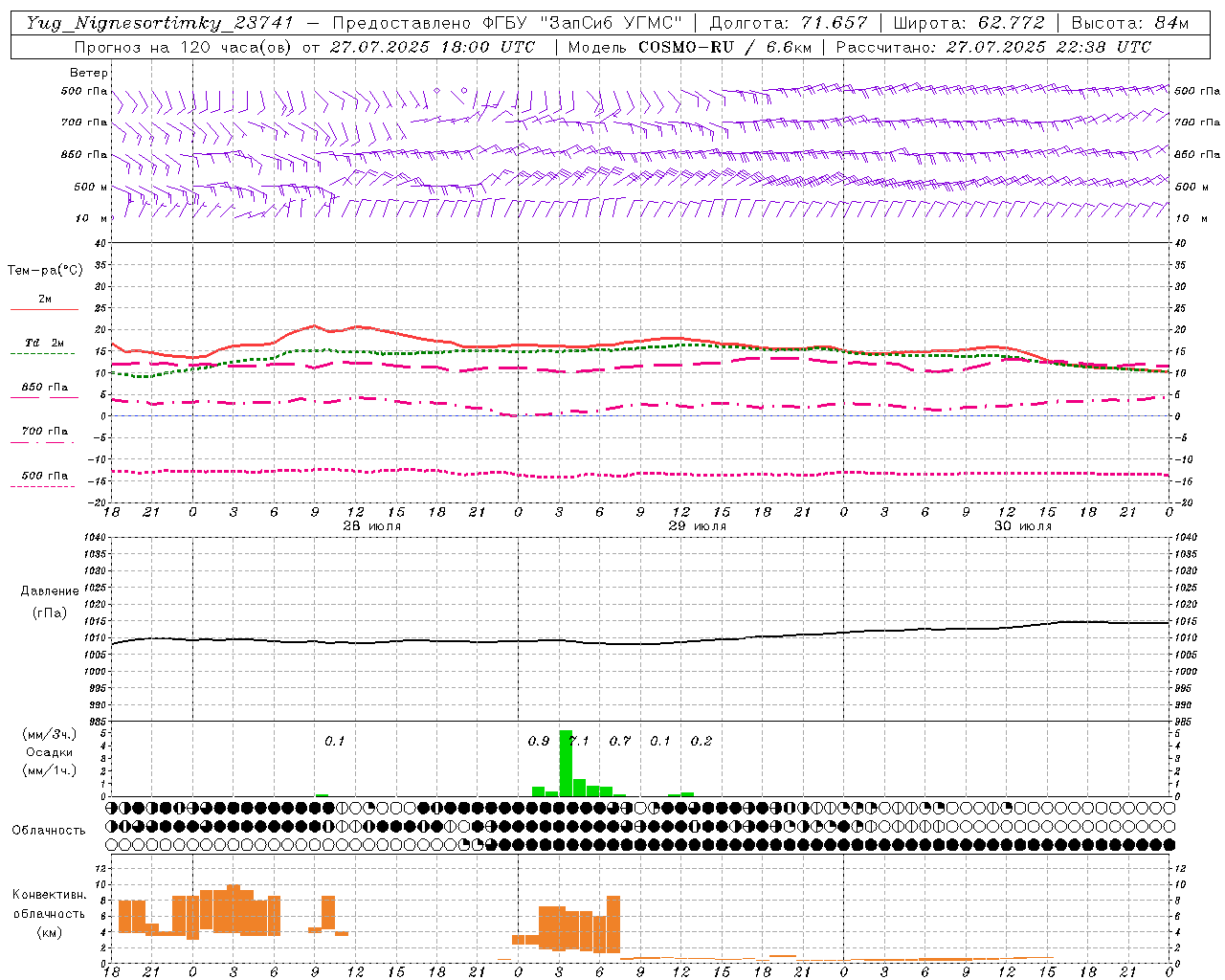Click the solid line sample under '2м' legend
Image resolution: width=1225 pixels, height=980 pixels.
(x=44, y=310)
